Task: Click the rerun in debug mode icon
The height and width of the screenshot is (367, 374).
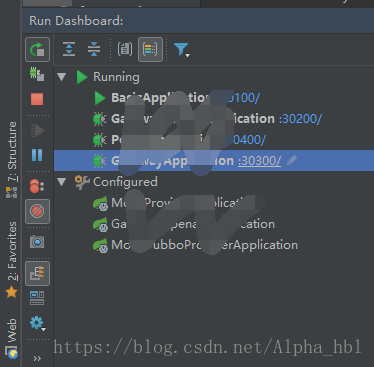Action: [37, 74]
